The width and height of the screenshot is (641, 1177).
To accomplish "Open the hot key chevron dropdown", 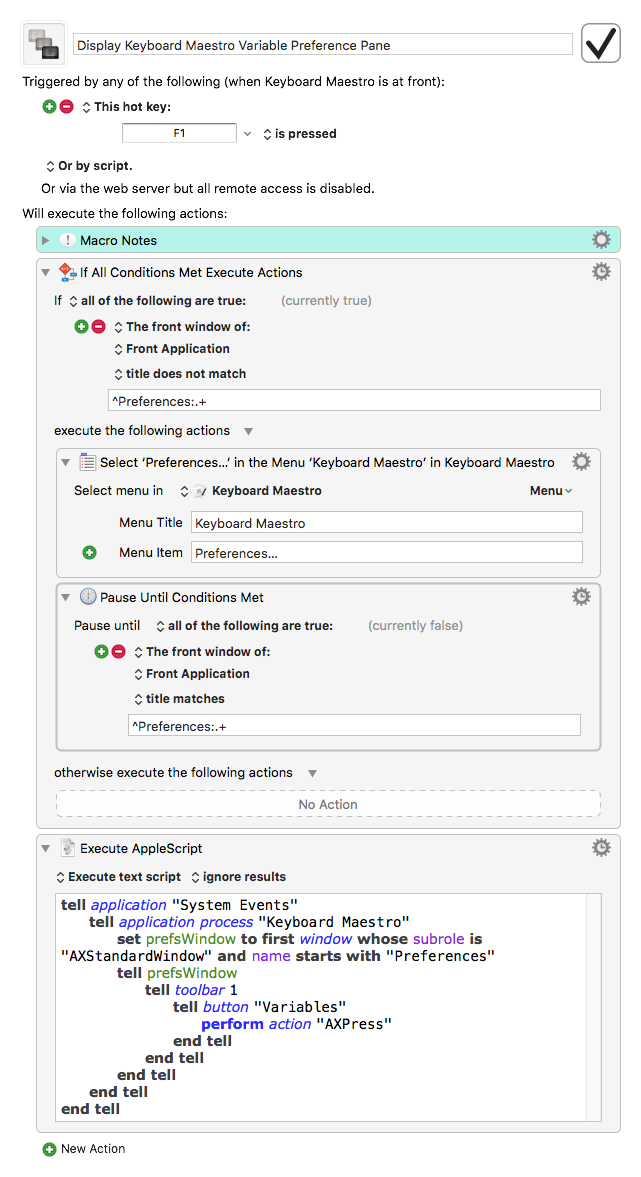I will click(247, 134).
